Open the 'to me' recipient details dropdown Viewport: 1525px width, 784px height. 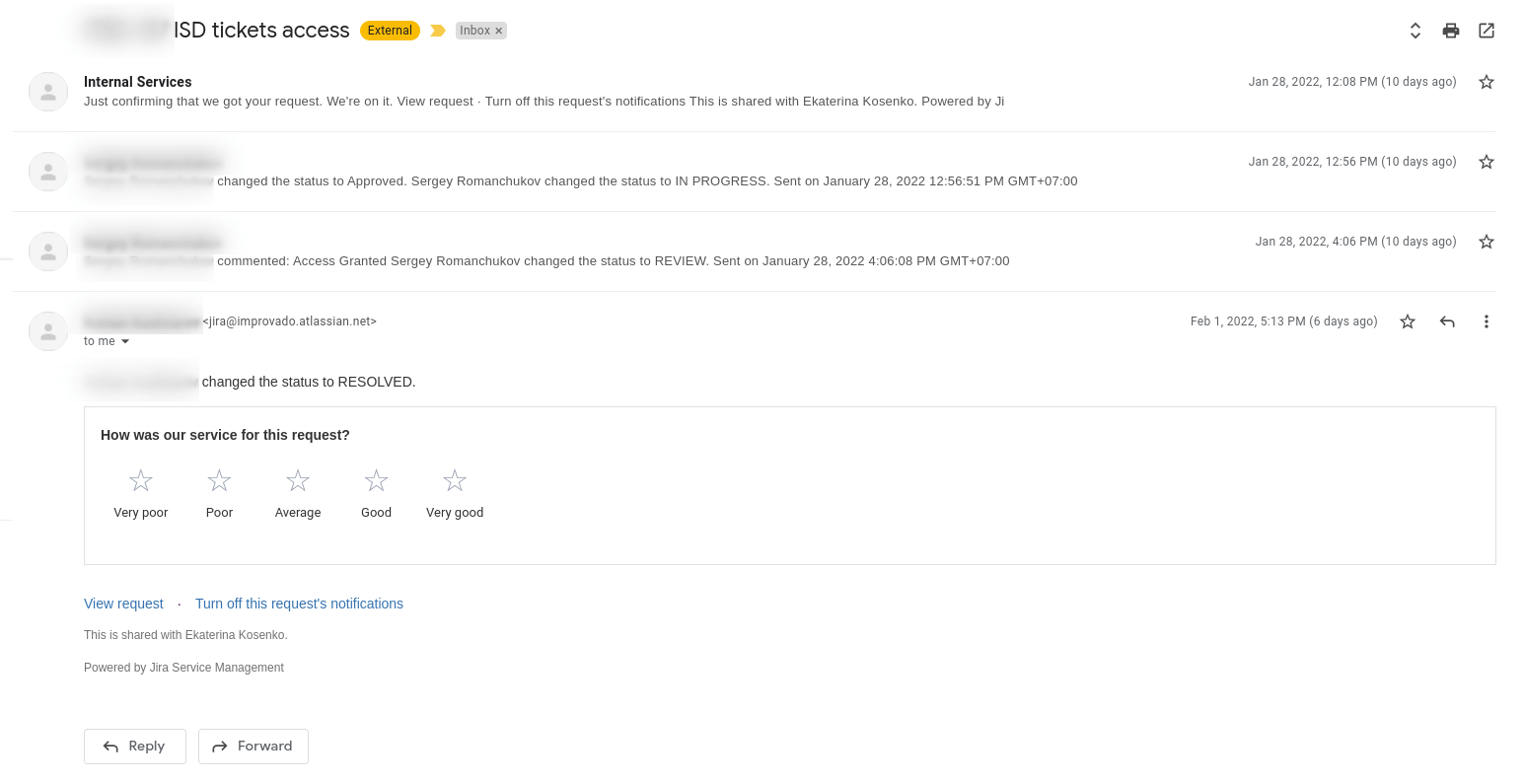click(x=107, y=341)
